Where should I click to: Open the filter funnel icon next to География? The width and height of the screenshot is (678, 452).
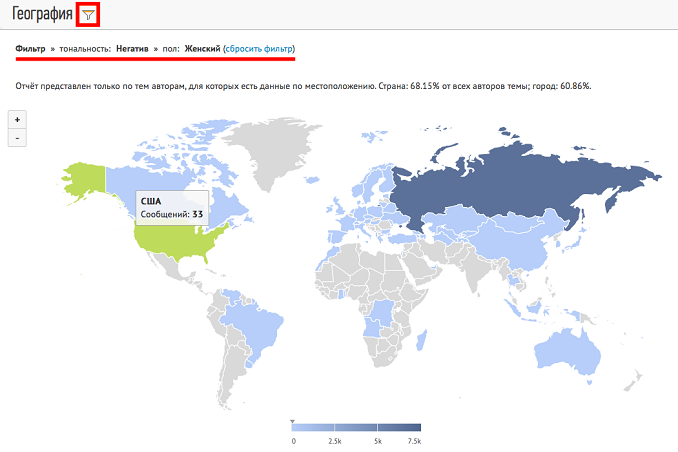(x=88, y=15)
